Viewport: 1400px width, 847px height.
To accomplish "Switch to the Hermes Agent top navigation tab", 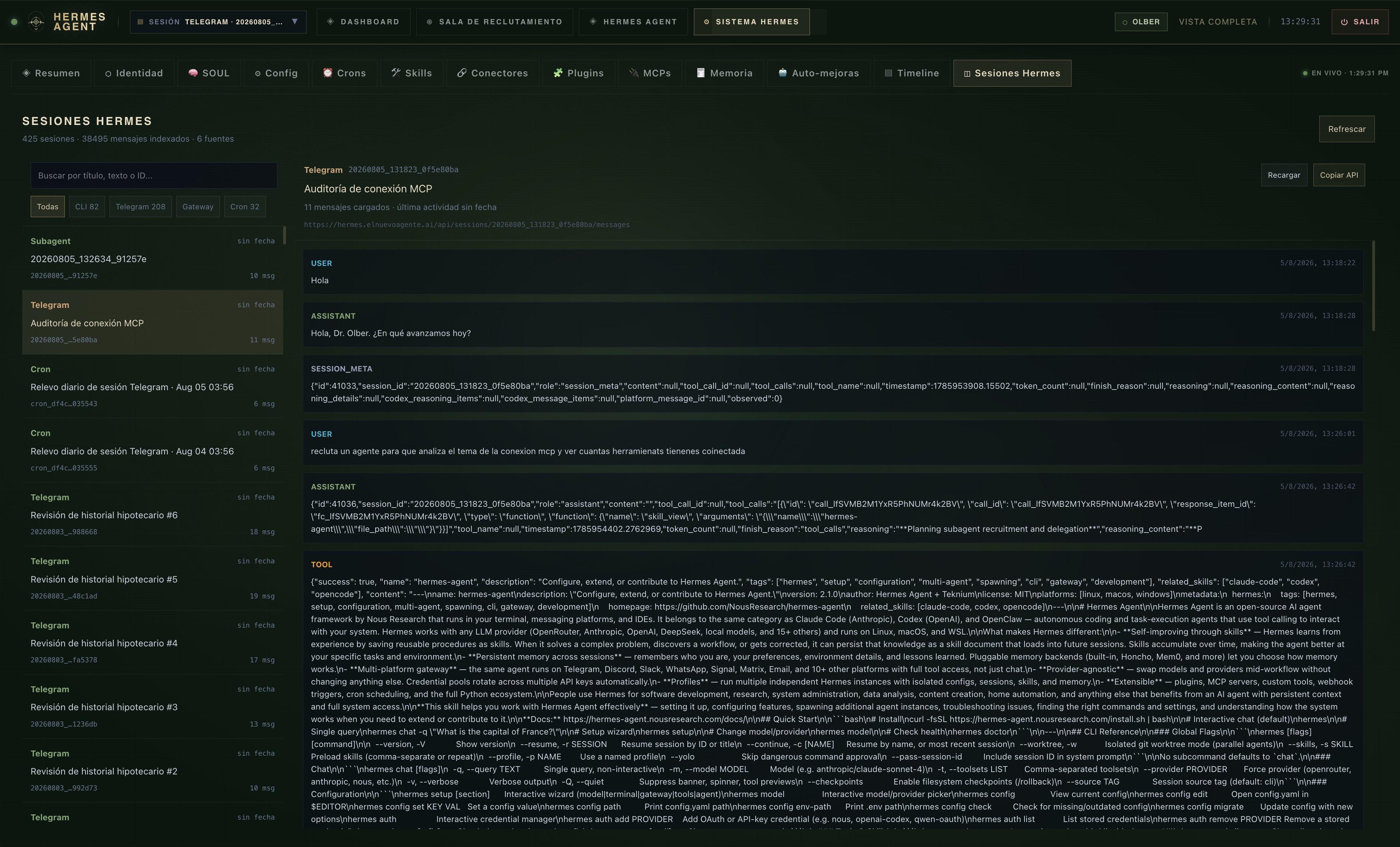I will (633, 22).
